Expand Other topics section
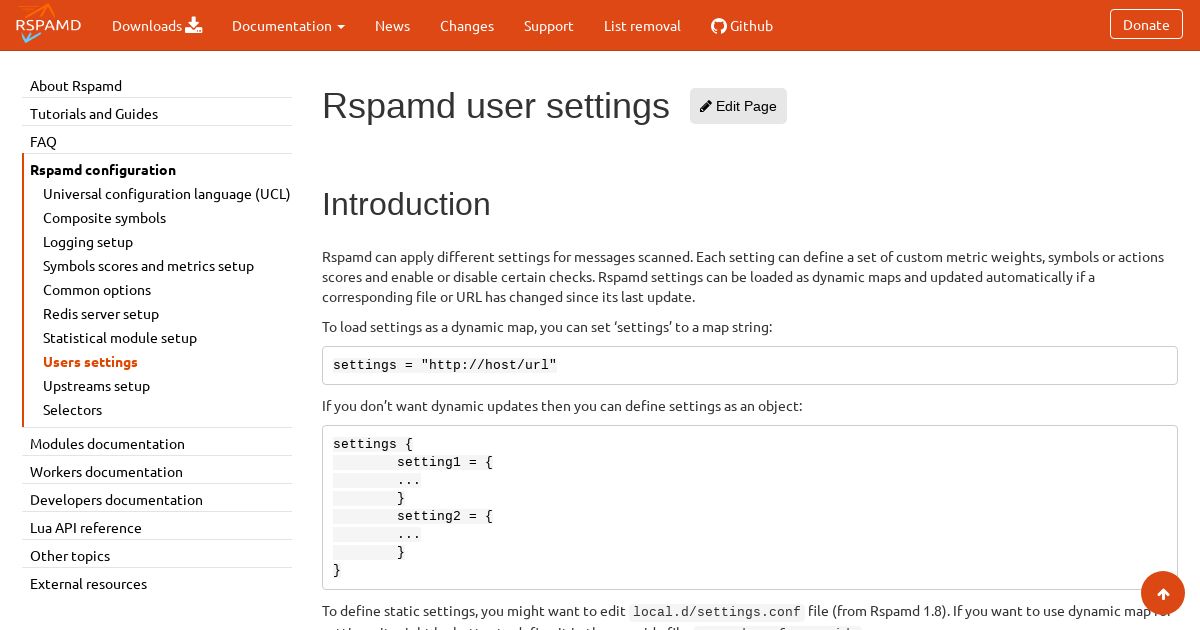 tap(70, 556)
